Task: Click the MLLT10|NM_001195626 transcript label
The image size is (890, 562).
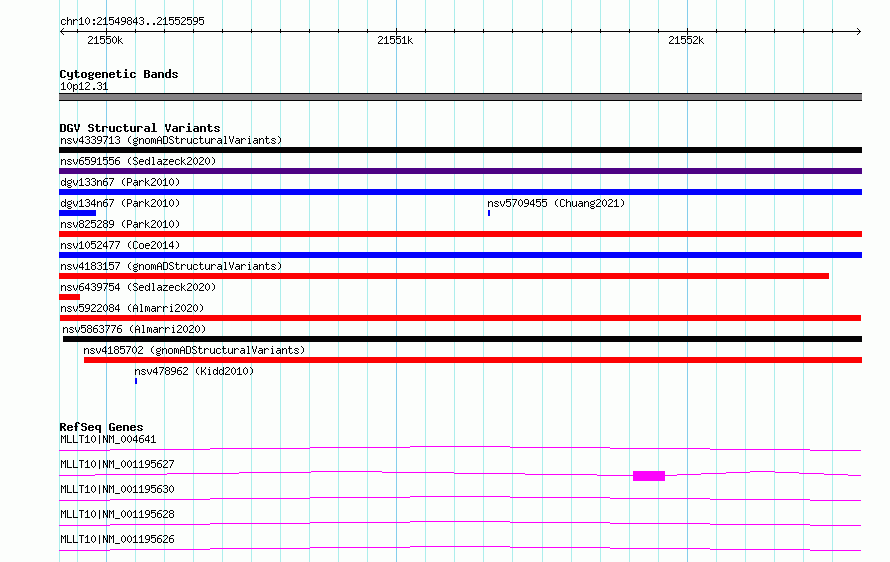Action: pyautogui.click(x=117, y=539)
